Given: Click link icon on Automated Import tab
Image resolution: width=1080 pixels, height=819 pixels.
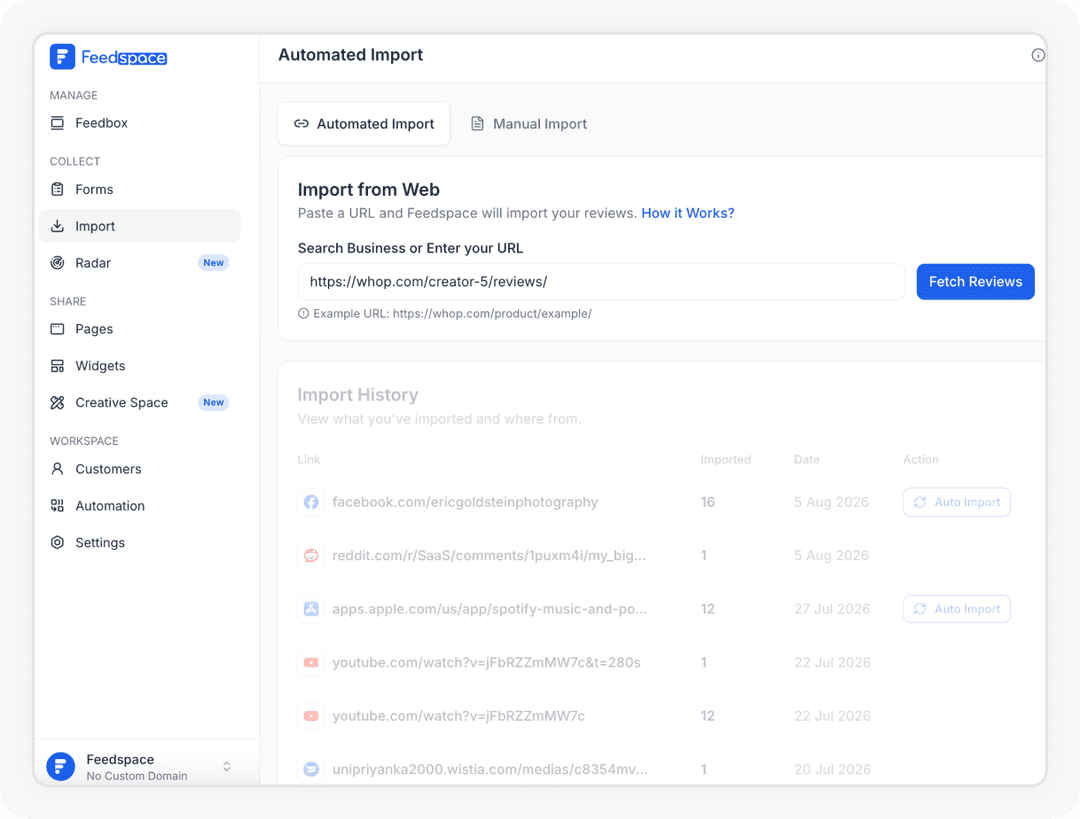Looking at the screenshot, I should click(x=301, y=124).
